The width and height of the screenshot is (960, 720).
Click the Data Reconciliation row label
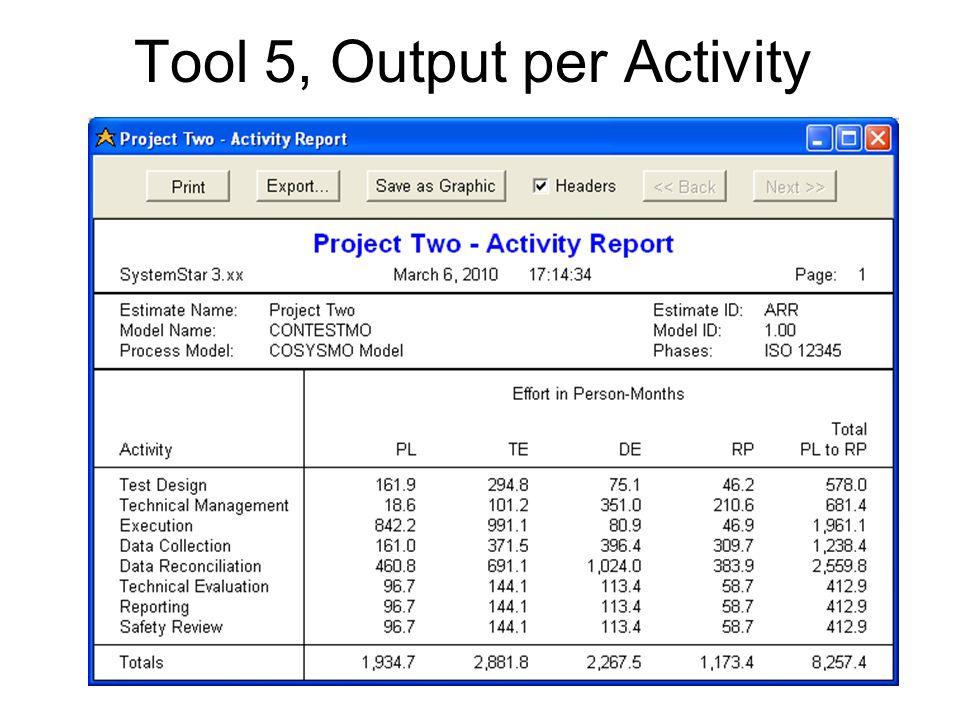(190, 566)
